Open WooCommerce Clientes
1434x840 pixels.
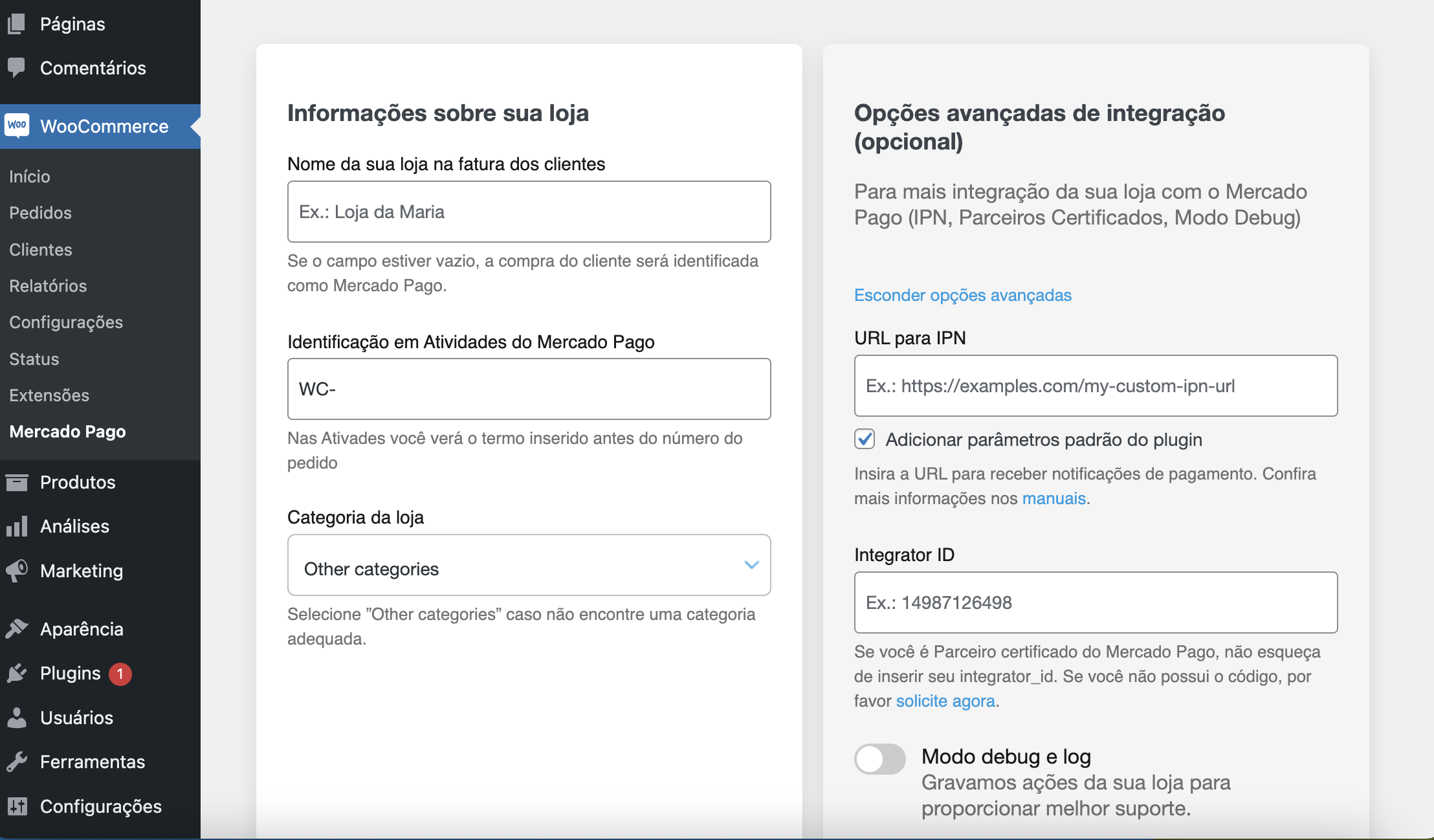(41, 250)
